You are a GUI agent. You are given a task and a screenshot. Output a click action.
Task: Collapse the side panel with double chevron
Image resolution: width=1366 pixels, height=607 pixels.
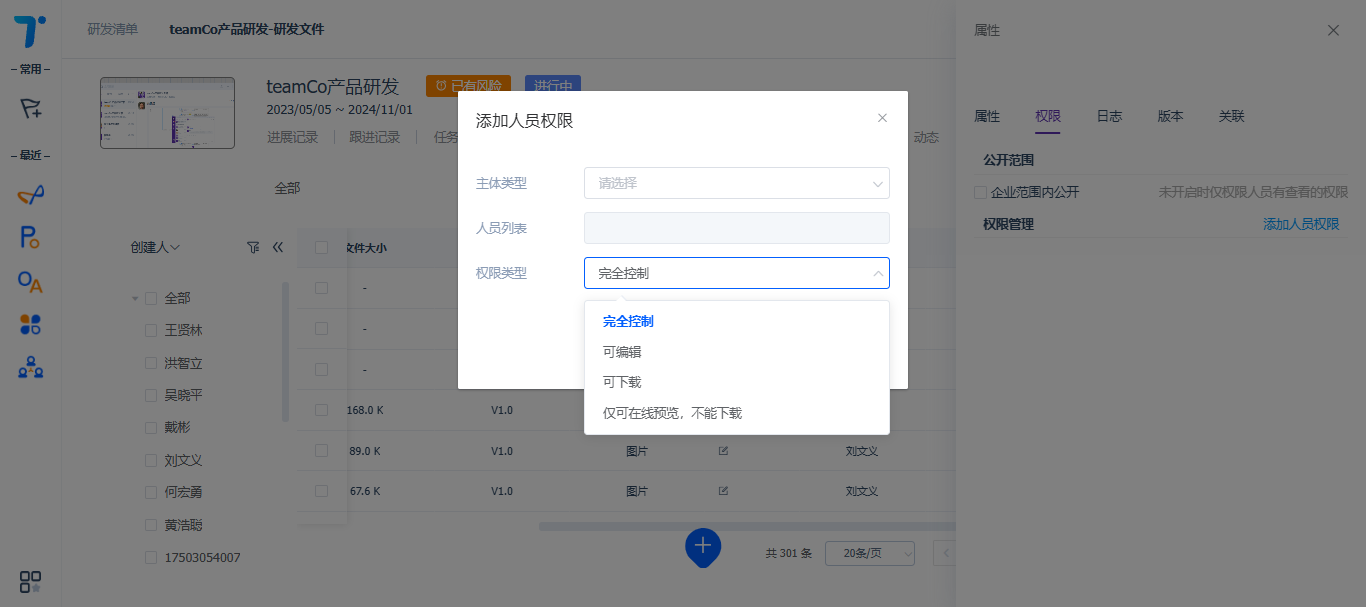(278, 247)
